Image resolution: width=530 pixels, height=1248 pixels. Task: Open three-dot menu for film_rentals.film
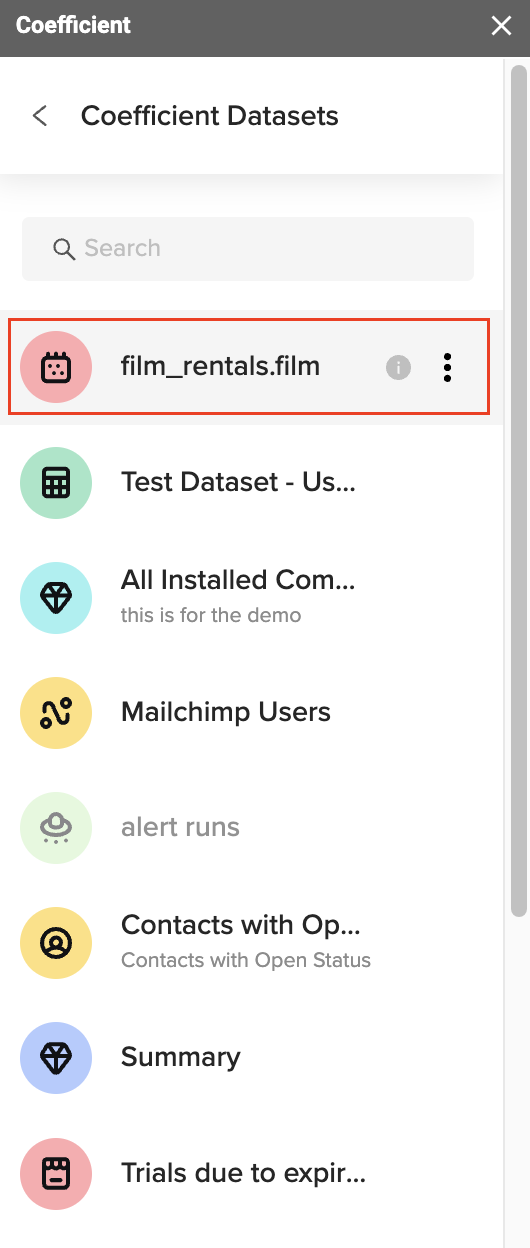click(x=447, y=368)
